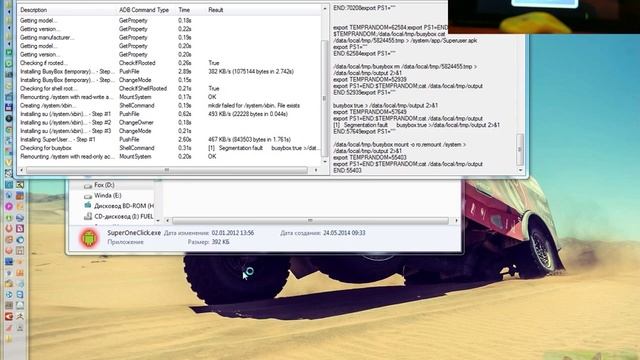The height and width of the screenshot is (360, 640).
Task: Click the 'Segmentation fault' result in the table
Action: (x=264, y=148)
